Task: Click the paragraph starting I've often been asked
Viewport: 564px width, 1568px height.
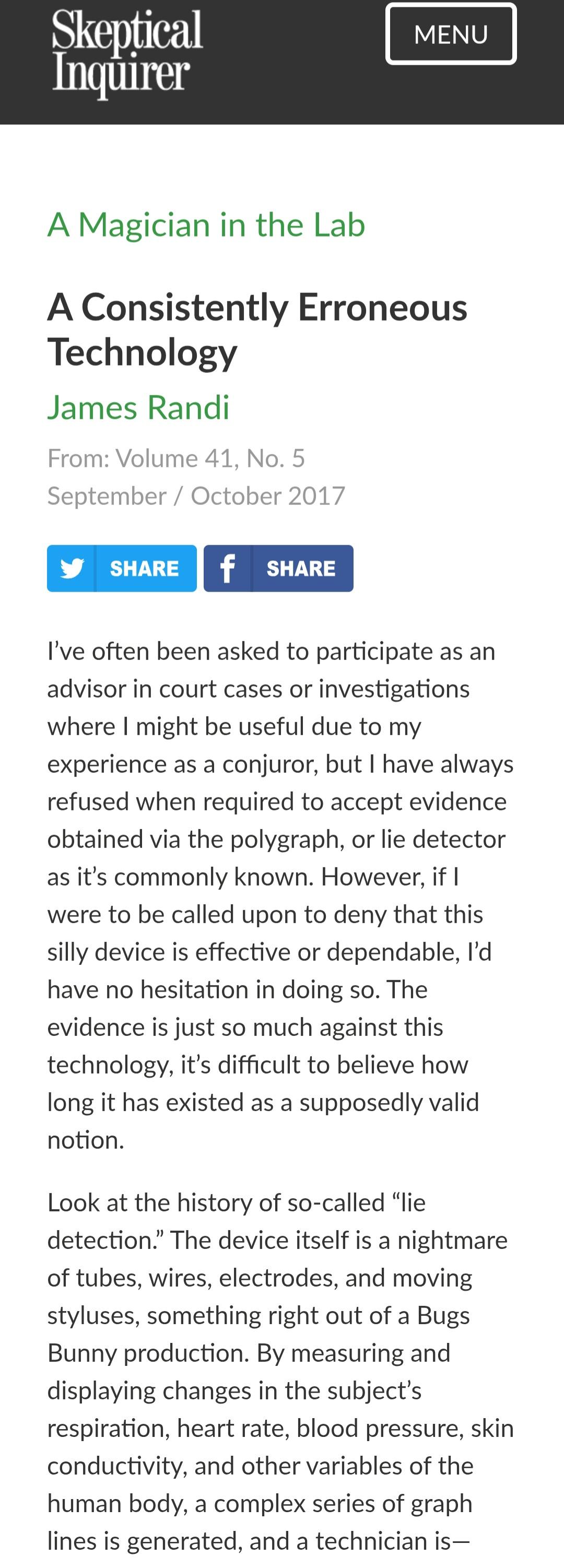Action: [281, 895]
